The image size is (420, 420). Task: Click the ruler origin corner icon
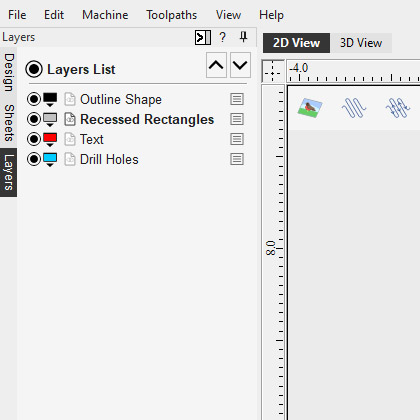273,71
